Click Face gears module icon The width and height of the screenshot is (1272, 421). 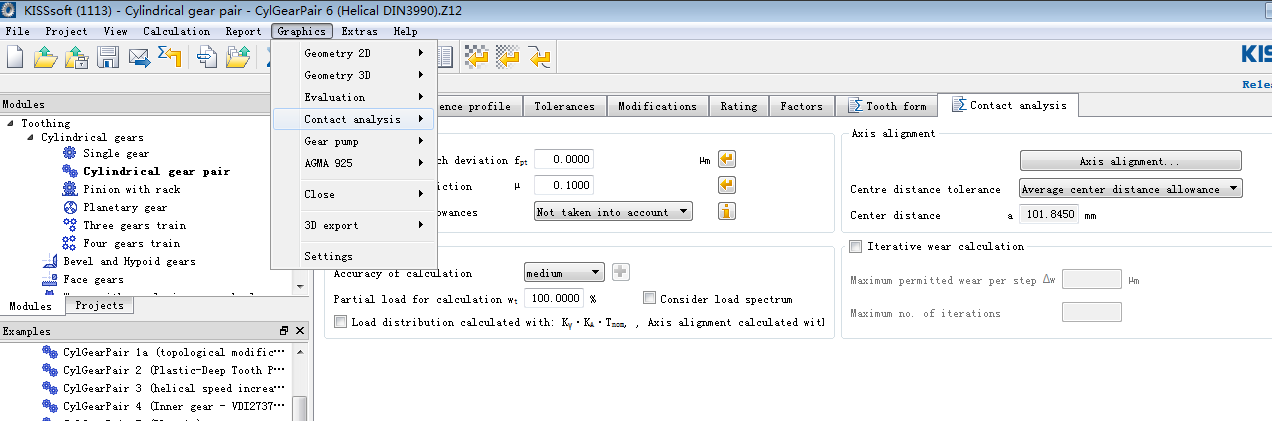pyautogui.click(x=49, y=279)
